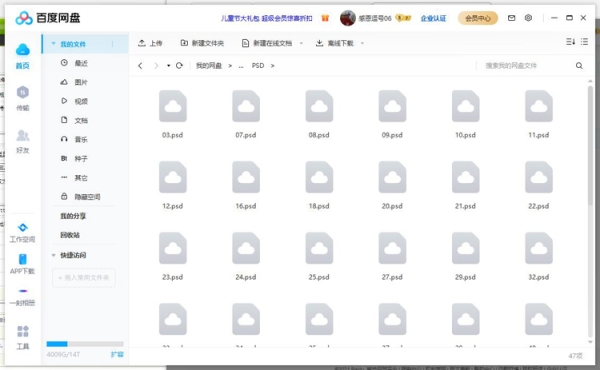Select the 11.psd file name
The height and width of the screenshot is (370, 600).
pyautogui.click(x=538, y=135)
